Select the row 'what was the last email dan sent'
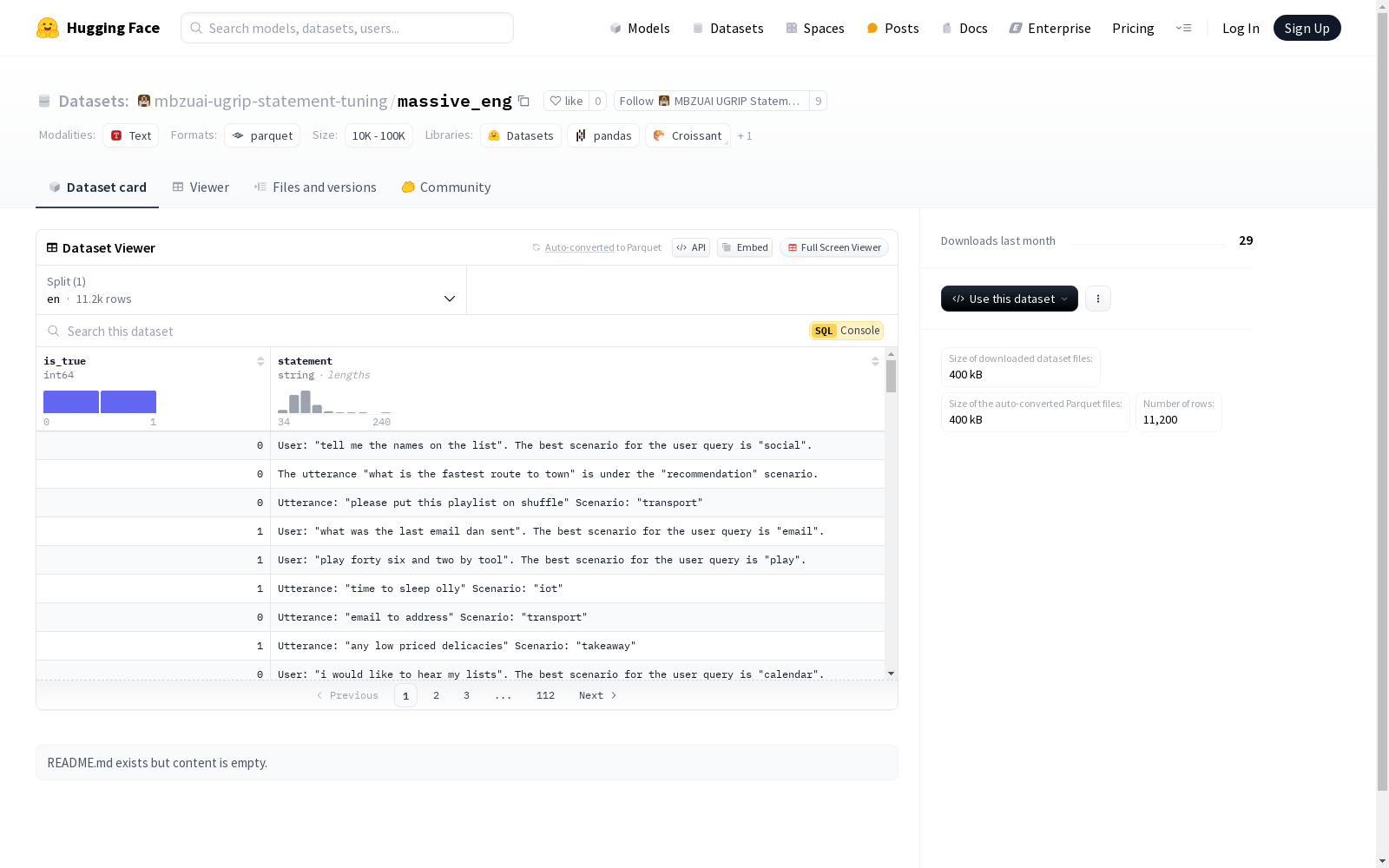The width and height of the screenshot is (1389, 868). coord(460,531)
